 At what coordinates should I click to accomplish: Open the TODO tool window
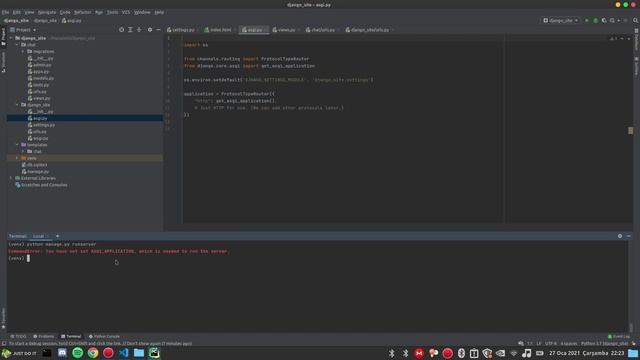18,336
